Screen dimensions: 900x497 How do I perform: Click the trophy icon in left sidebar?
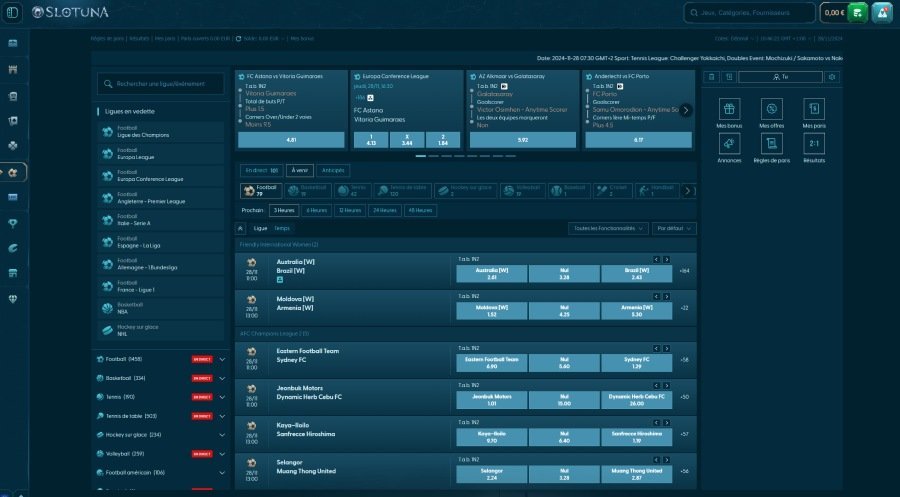13,223
